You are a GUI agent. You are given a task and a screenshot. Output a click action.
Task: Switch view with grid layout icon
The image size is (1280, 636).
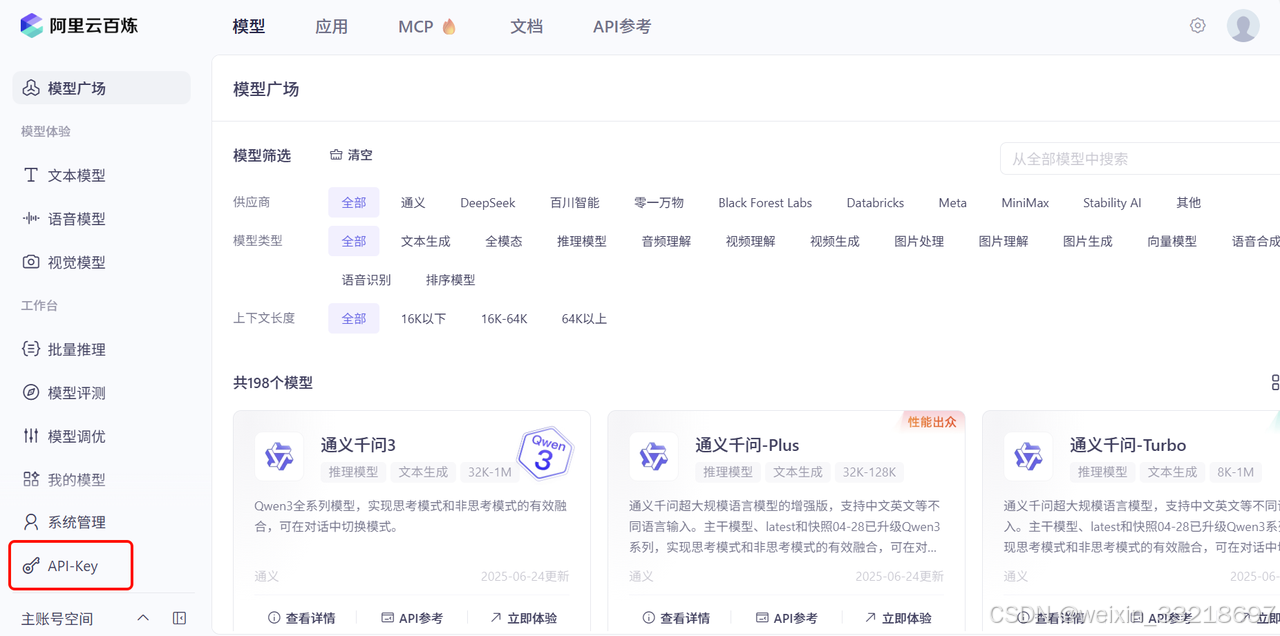(x=1275, y=383)
